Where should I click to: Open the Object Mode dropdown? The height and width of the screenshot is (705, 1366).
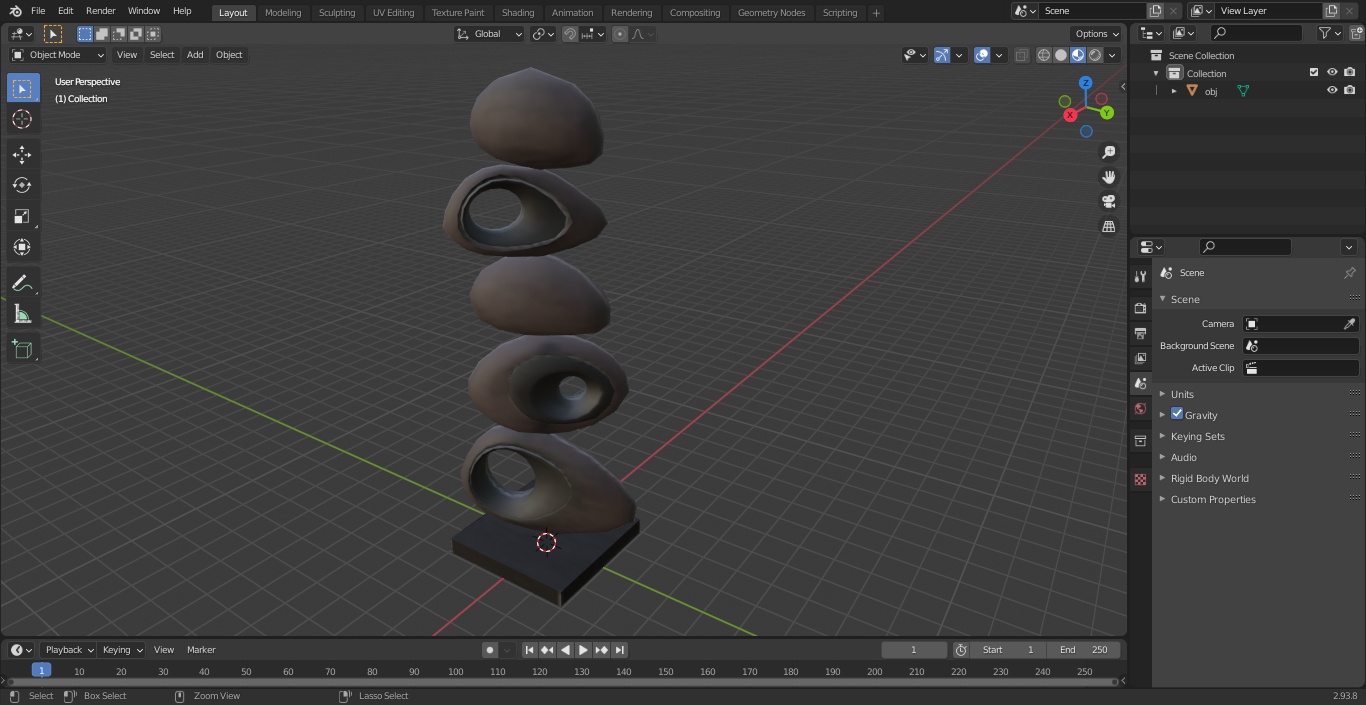(58, 55)
